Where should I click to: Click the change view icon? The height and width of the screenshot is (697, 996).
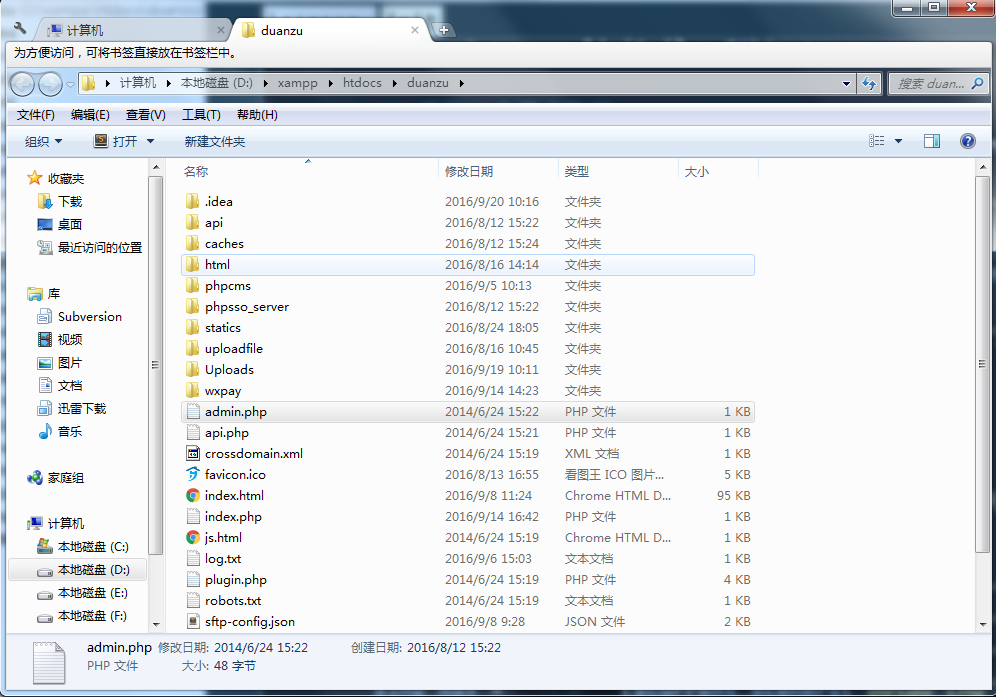pos(877,141)
